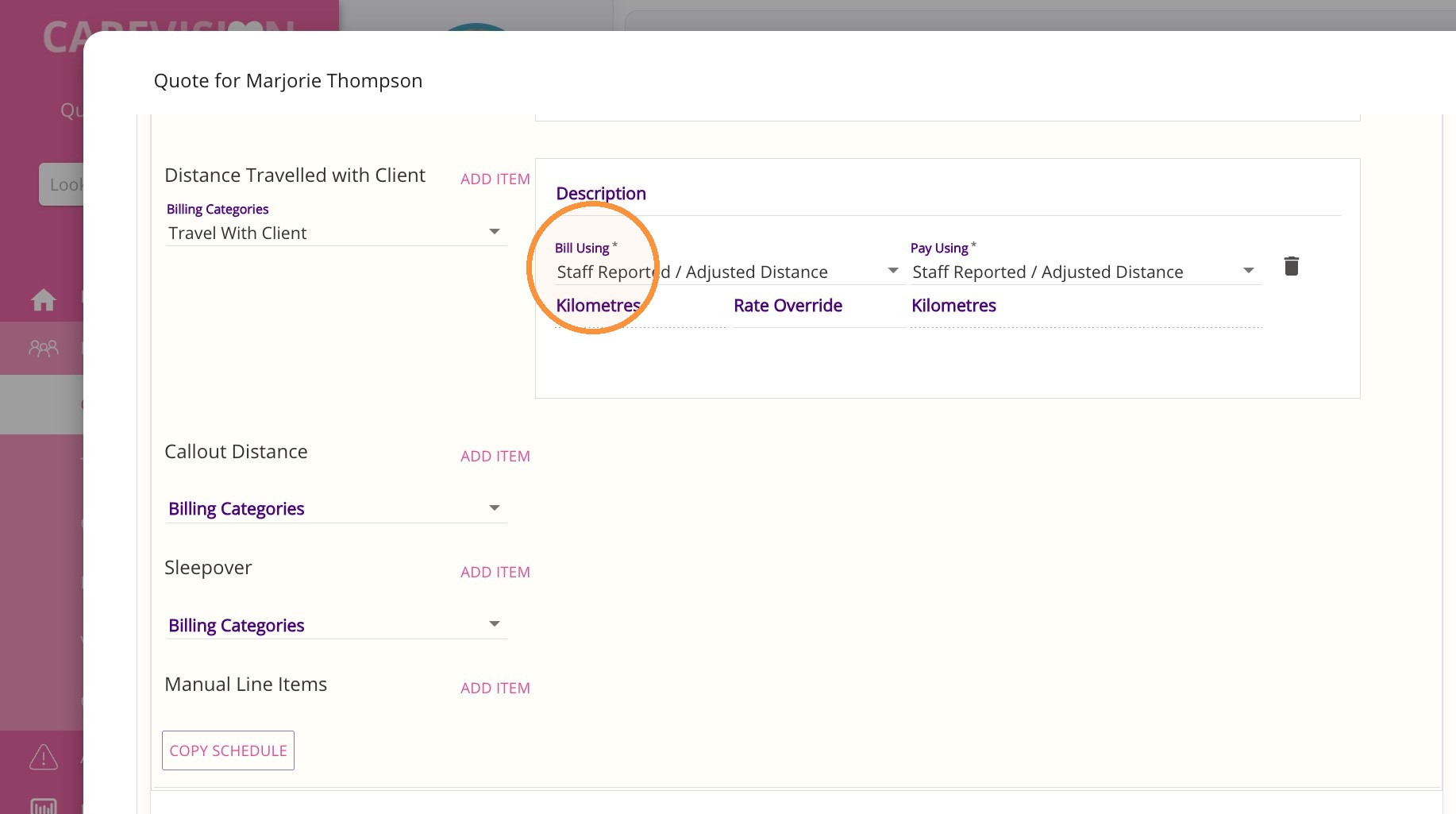Viewport: 1456px width, 814px height.
Task: Focus the Description input field
Action: click(948, 194)
